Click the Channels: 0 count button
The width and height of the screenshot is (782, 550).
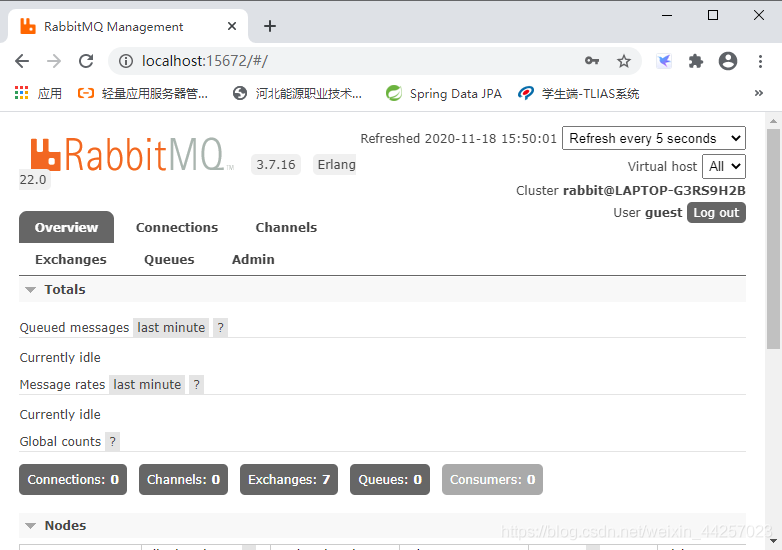[184, 479]
